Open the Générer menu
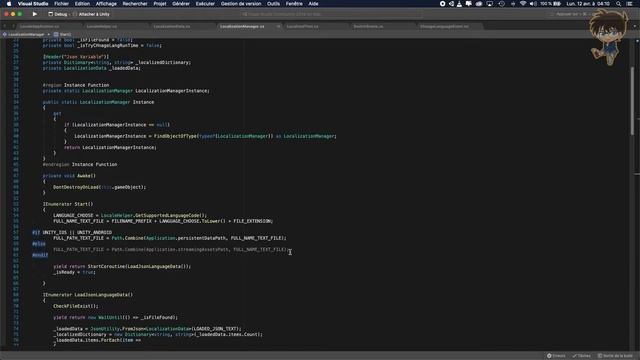The image size is (640, 360). [181, 4]
